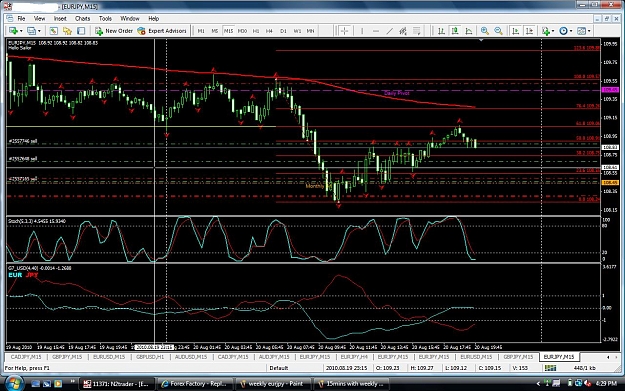The width and height of the screenshot is (625, 391).
Task: Toggle the Expert Advisors button
Action: tap(162, 31)
